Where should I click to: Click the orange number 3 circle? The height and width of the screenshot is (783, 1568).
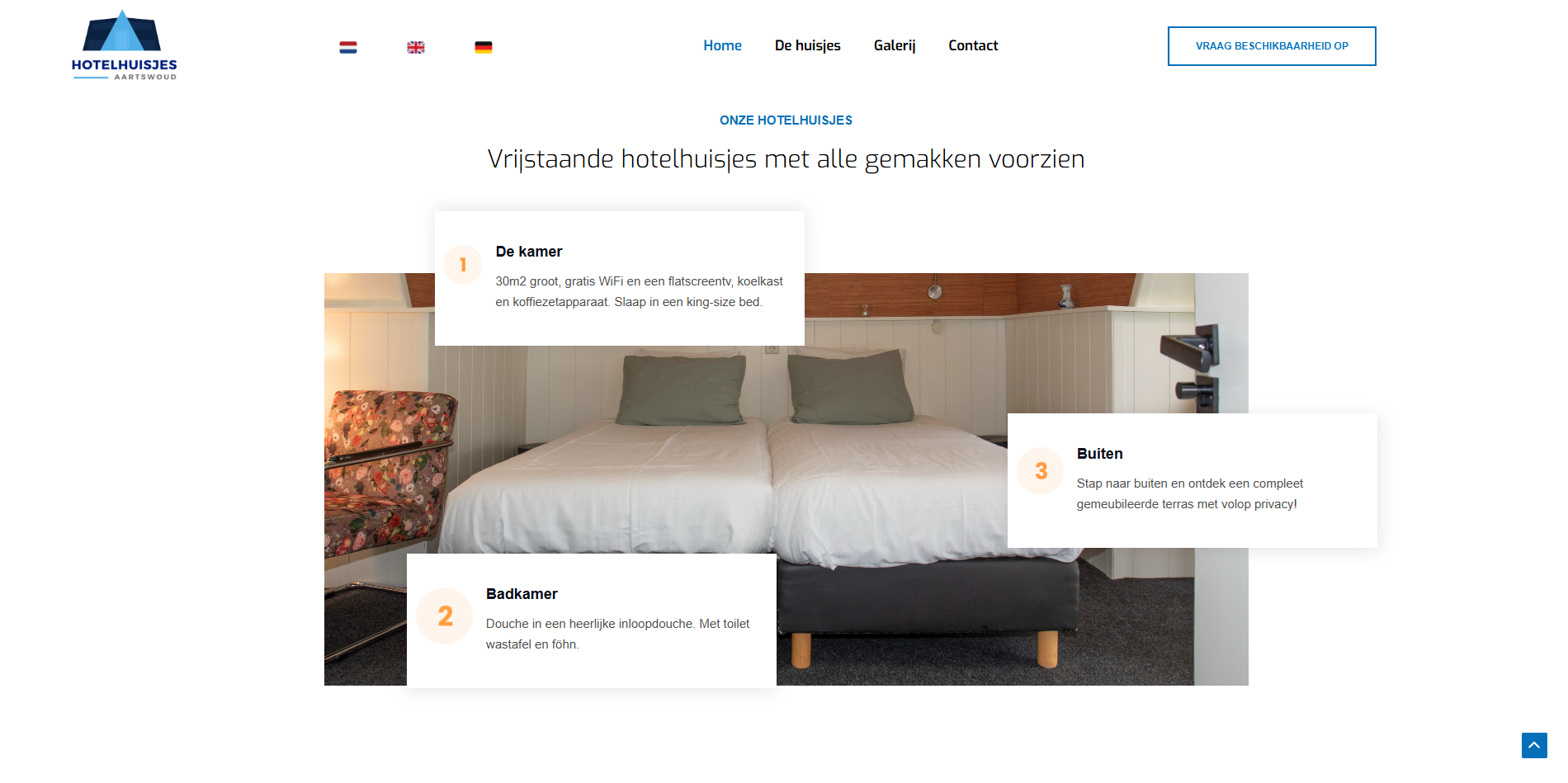1041,470
